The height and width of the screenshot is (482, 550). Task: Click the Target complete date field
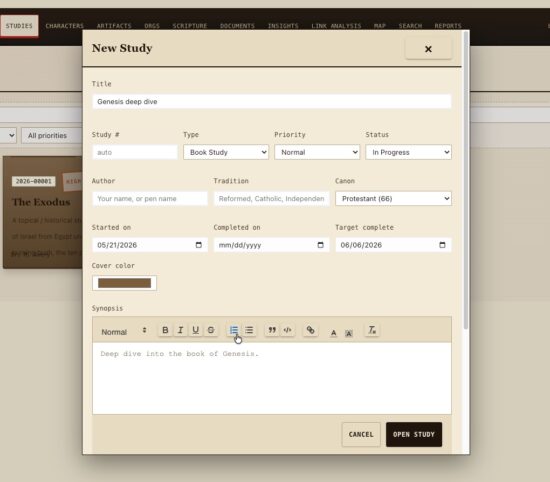coord(393,245)
